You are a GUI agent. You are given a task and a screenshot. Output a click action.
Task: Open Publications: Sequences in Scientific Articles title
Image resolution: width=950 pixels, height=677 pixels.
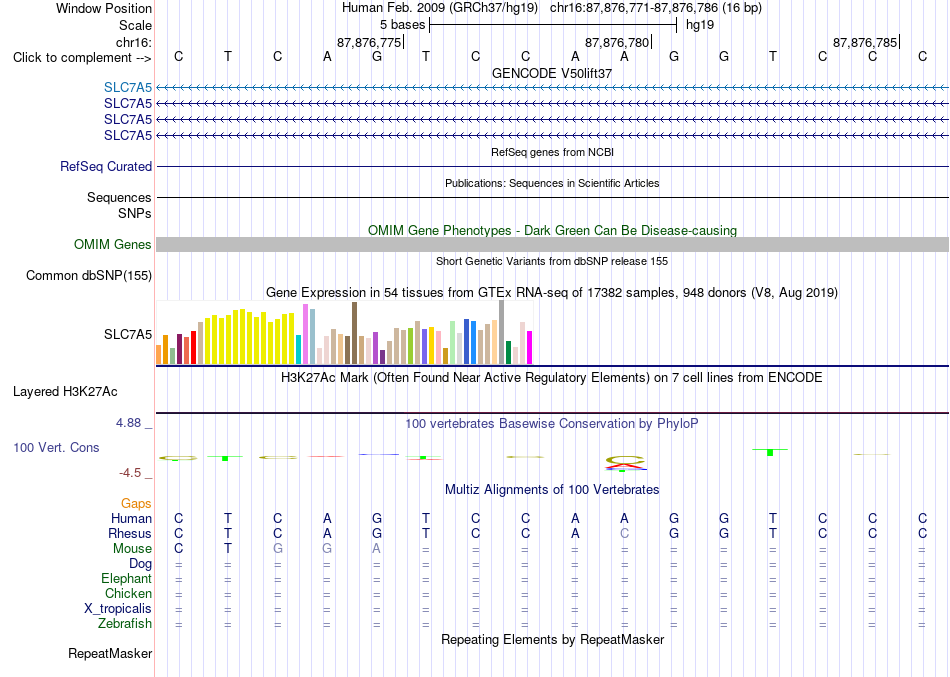coord(552,183)
